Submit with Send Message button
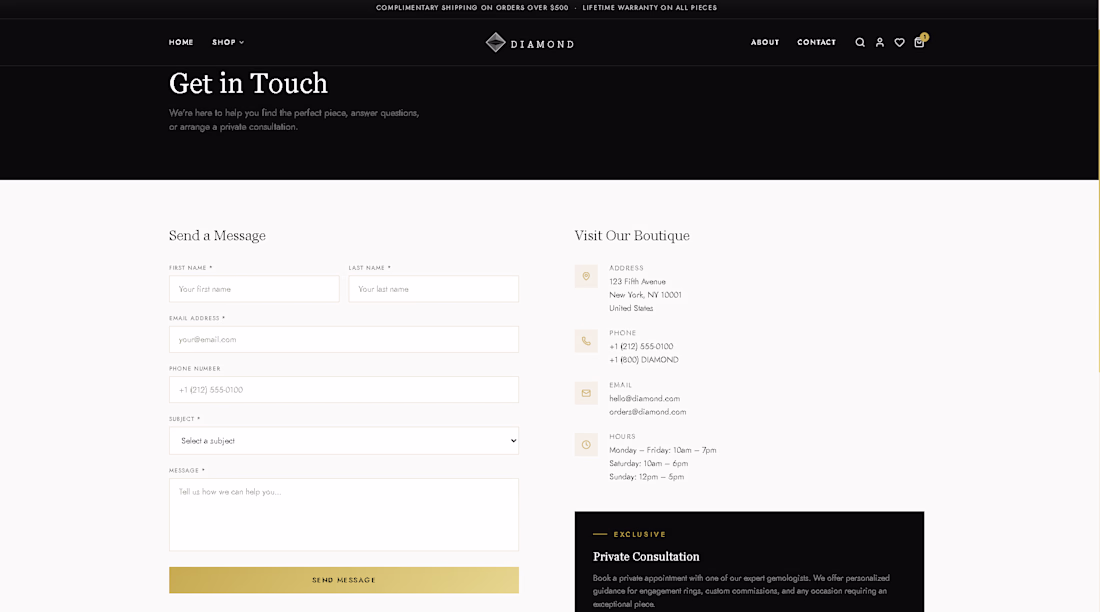 click(344, 580)
